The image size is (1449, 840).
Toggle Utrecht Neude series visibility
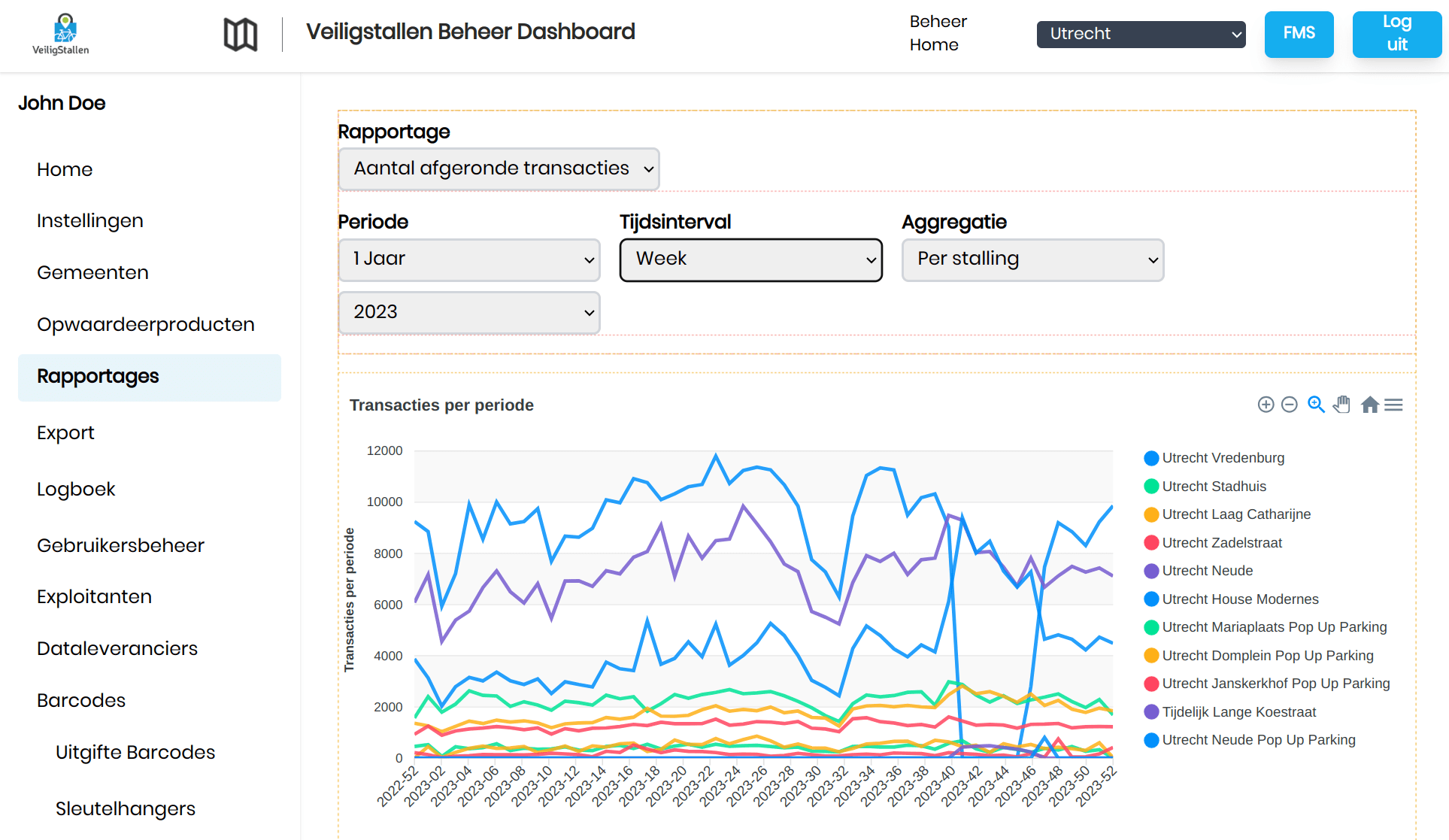coord(1207,571)
